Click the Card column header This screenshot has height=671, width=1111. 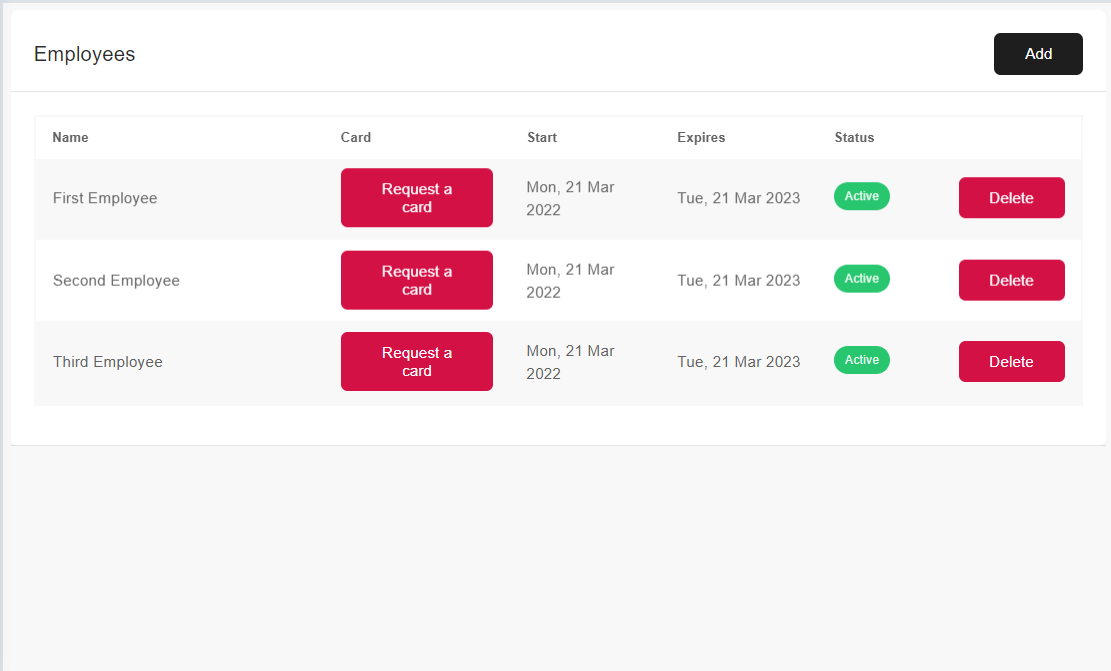tap(356, 138)
